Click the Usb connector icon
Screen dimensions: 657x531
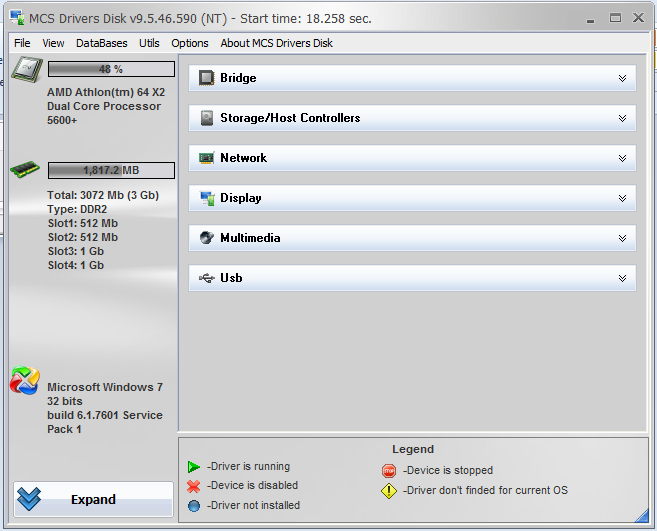point(207,278)
